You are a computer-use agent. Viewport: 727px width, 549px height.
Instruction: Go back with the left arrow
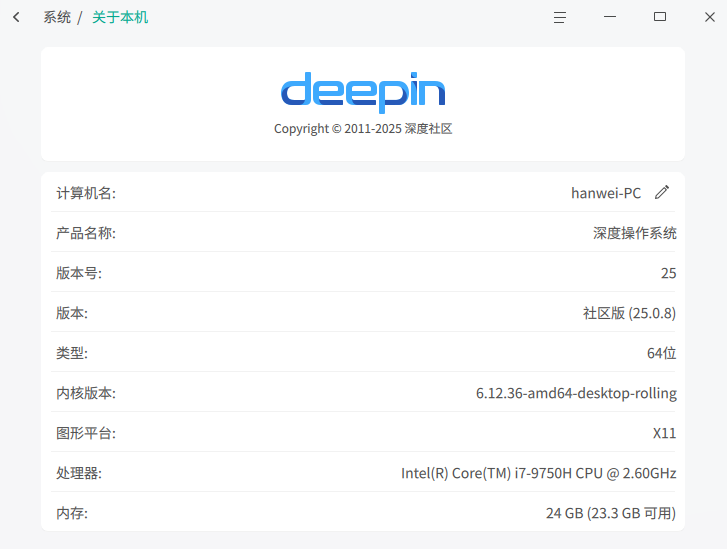click(16, 18)
